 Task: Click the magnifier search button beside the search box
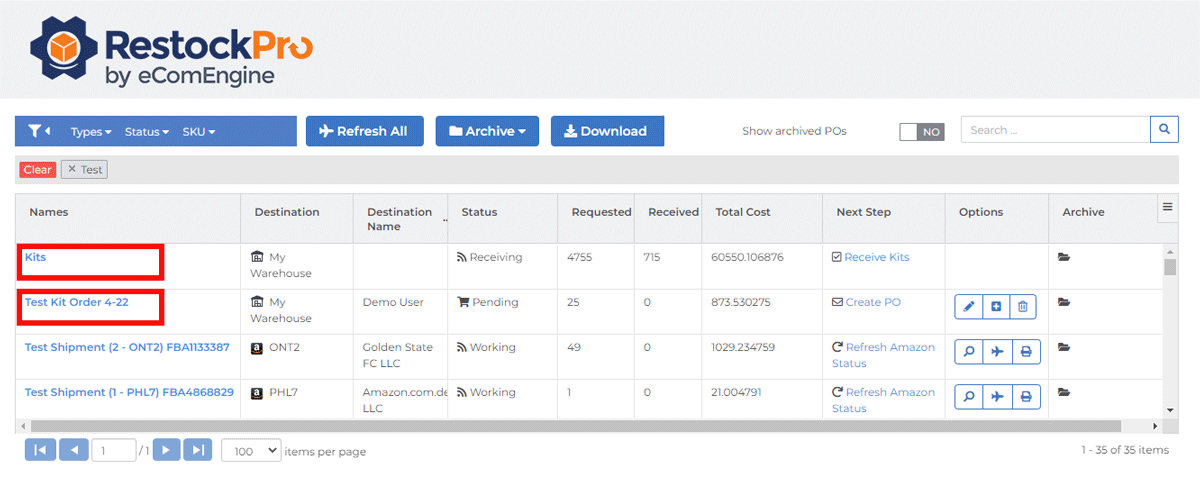(x=1164, y=130)
